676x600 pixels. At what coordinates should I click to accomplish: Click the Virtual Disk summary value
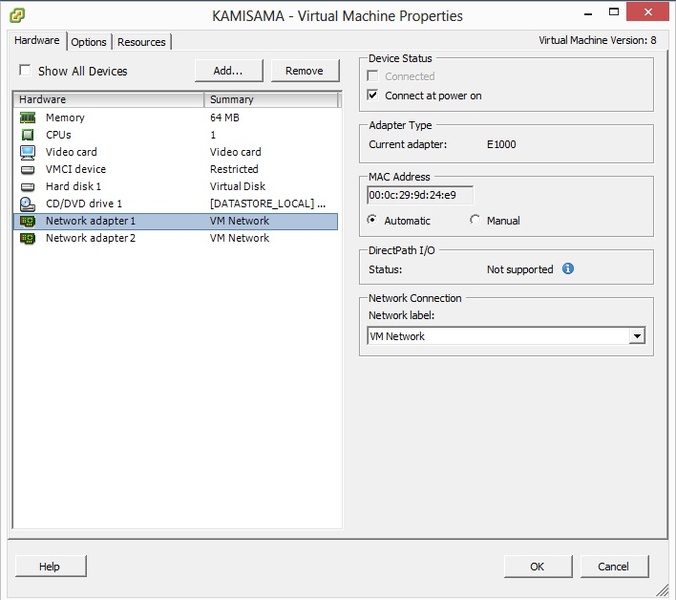pos(238,187)
